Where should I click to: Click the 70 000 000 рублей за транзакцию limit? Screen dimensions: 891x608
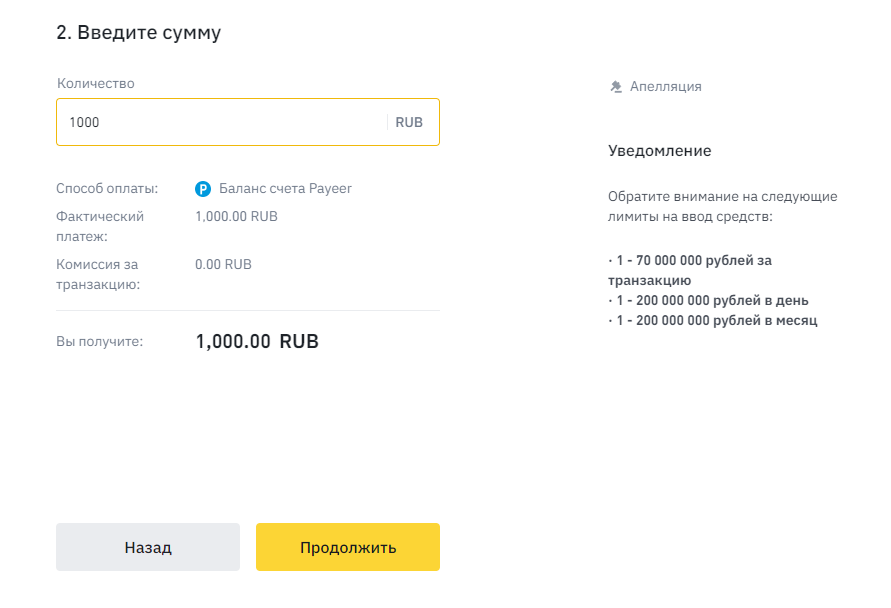pyautogui.click(x=690, y=270)
